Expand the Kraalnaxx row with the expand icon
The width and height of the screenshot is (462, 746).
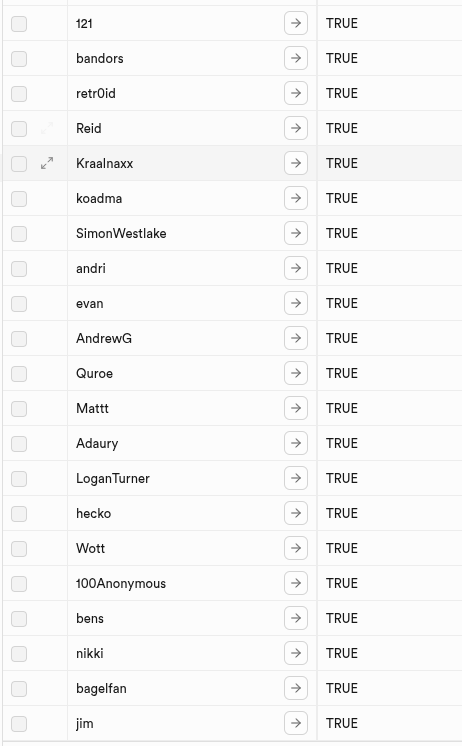[x=47, y=163]
